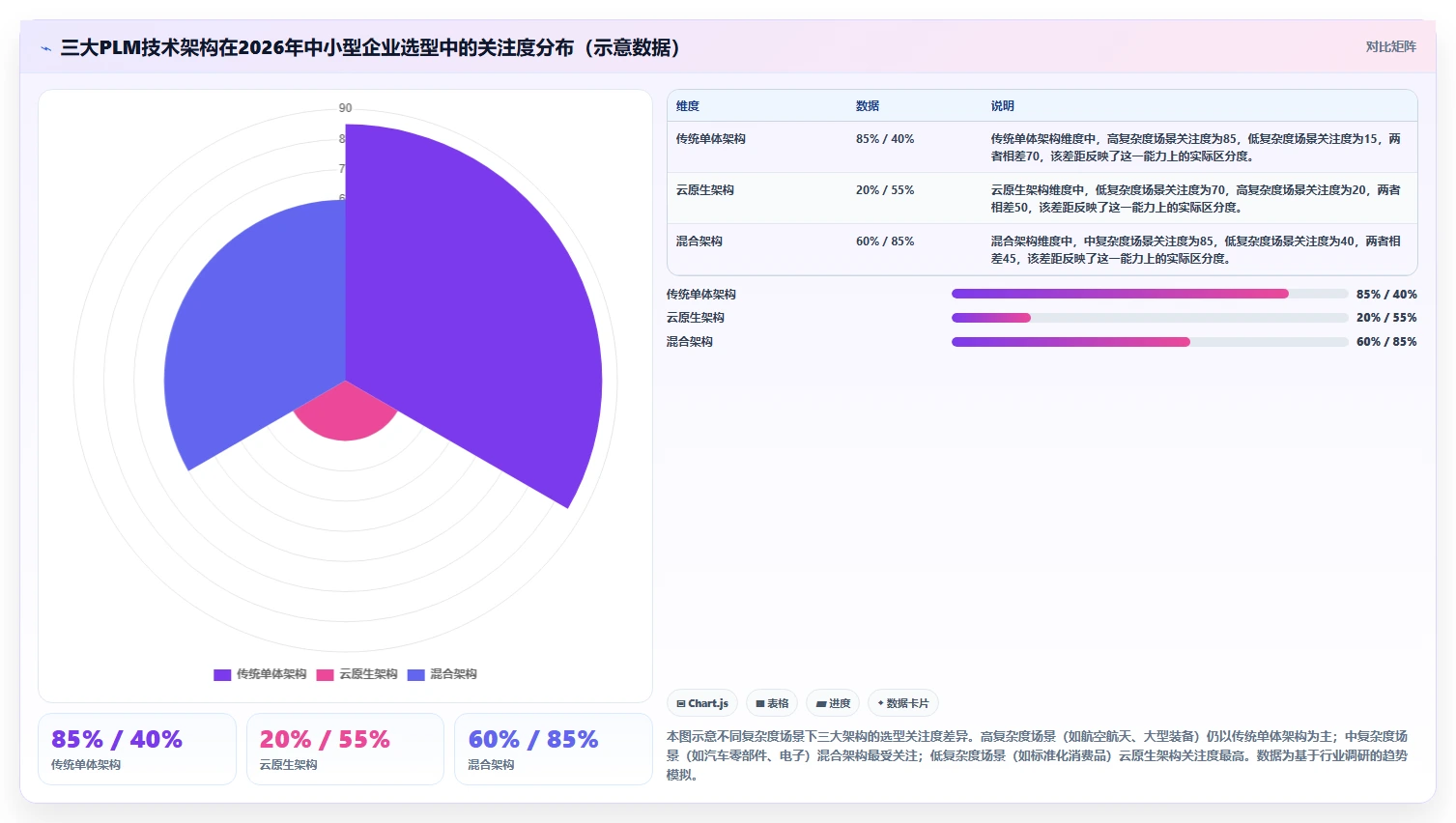Click the description text for 混合架构 row
The height and width of the screenshot is (823, 1456).
1196,250
